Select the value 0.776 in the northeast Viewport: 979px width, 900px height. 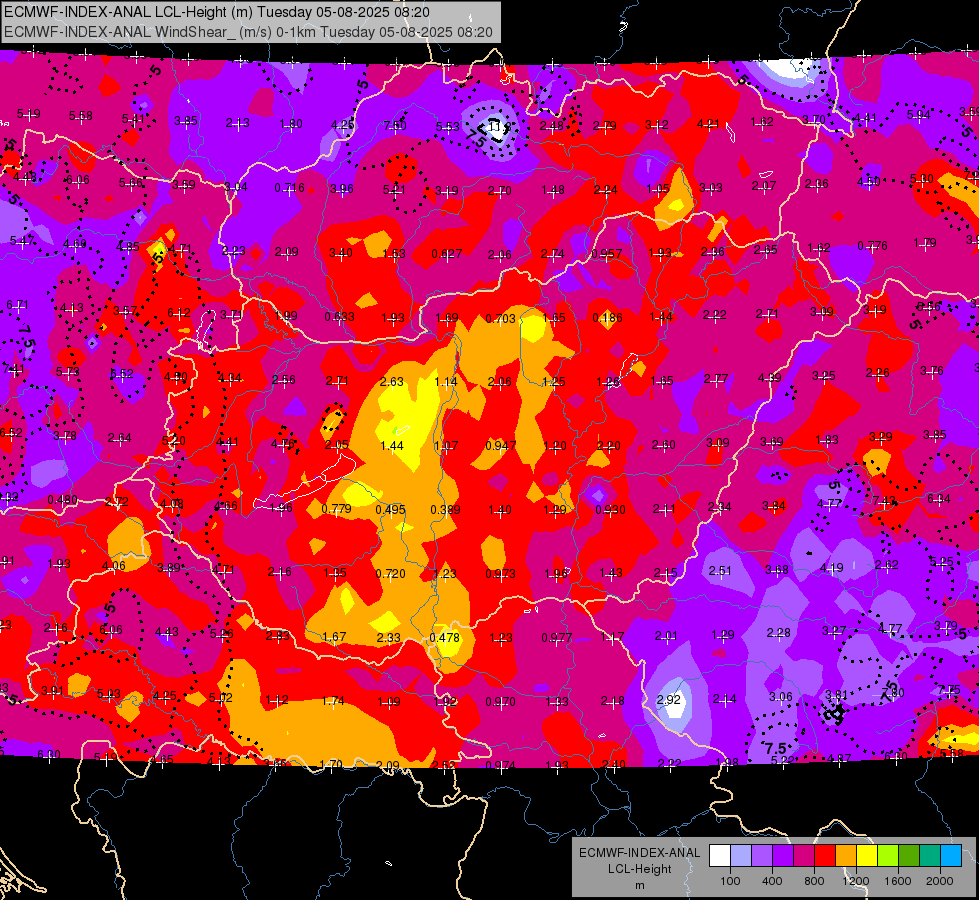pos(872,245)
